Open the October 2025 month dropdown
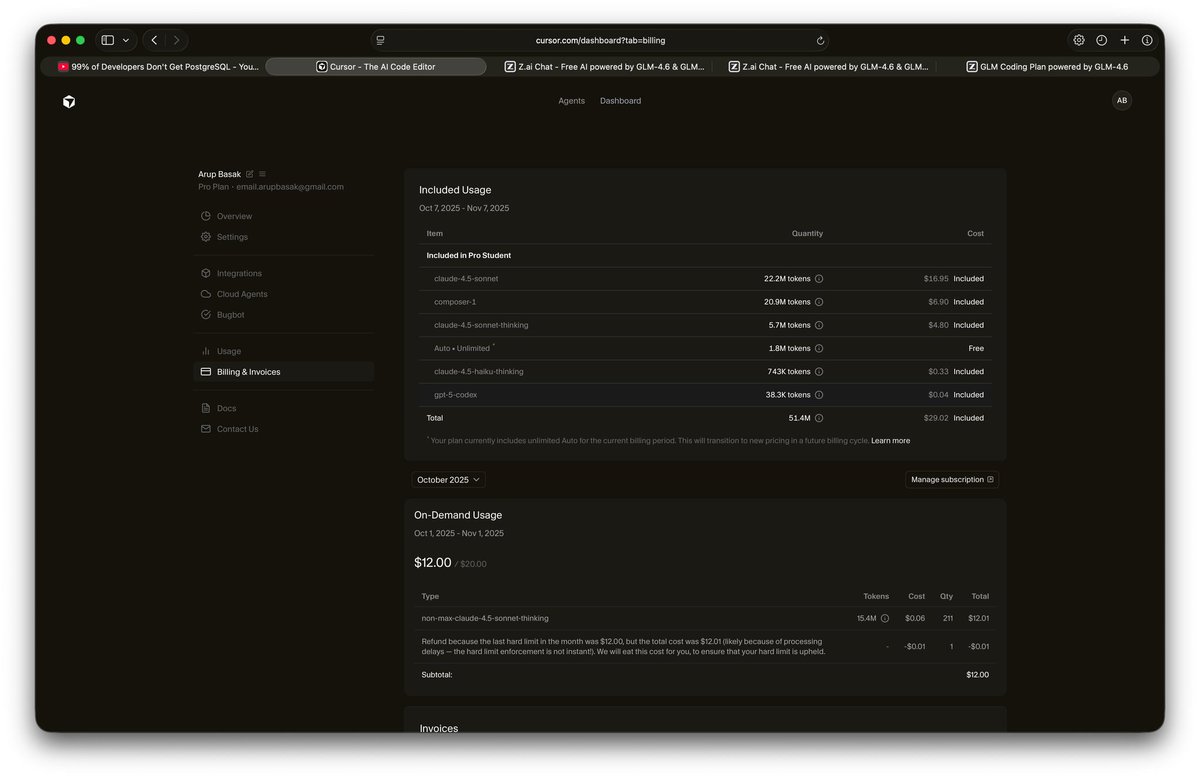The width and height of the screenshot is (1200, 779). 449,480
